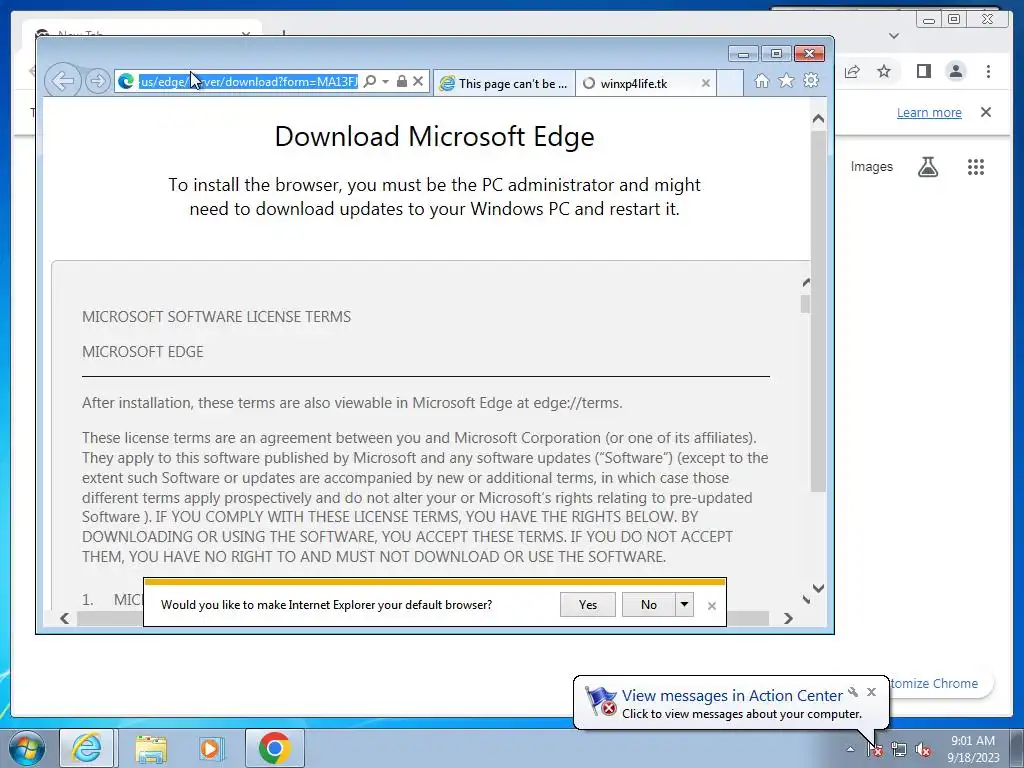This screenshot has height=768, width=1024.
Task: Launch Windows Media Player from the taskbar
Action: (x=211, y=748)
